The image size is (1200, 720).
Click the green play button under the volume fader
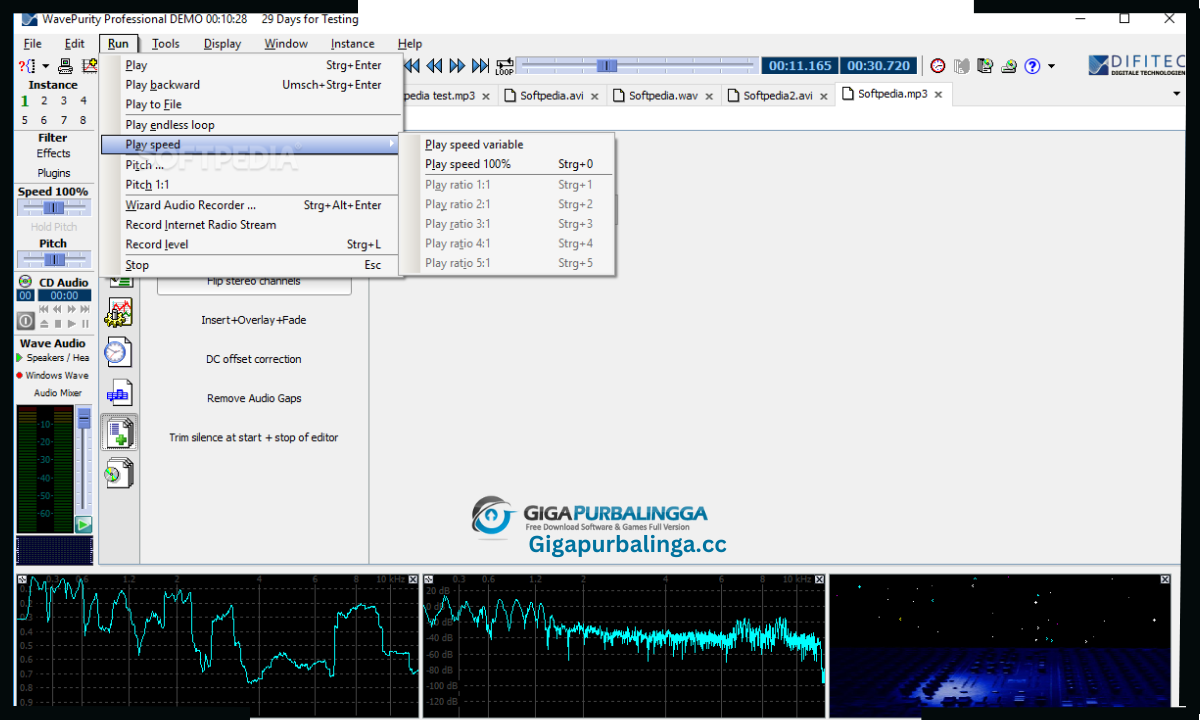pyautogui.click(x=84, y=524)
